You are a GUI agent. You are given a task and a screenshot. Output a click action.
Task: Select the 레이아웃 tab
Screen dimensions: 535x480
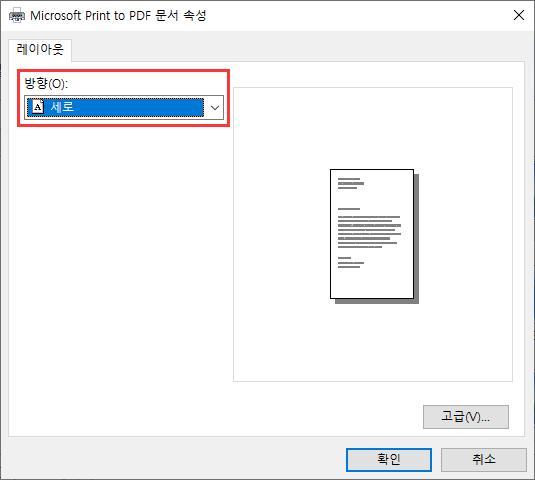(40, 49)
